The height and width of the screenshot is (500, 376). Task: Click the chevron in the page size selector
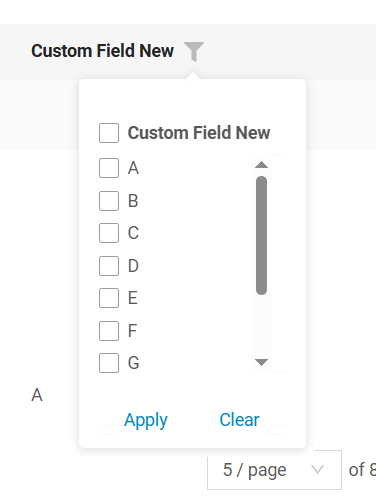(x=317, y=470)
